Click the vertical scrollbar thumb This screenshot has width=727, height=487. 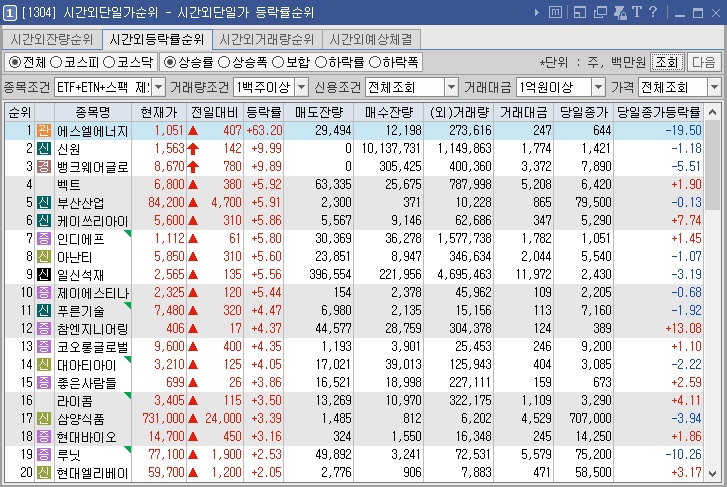[713, 165]
